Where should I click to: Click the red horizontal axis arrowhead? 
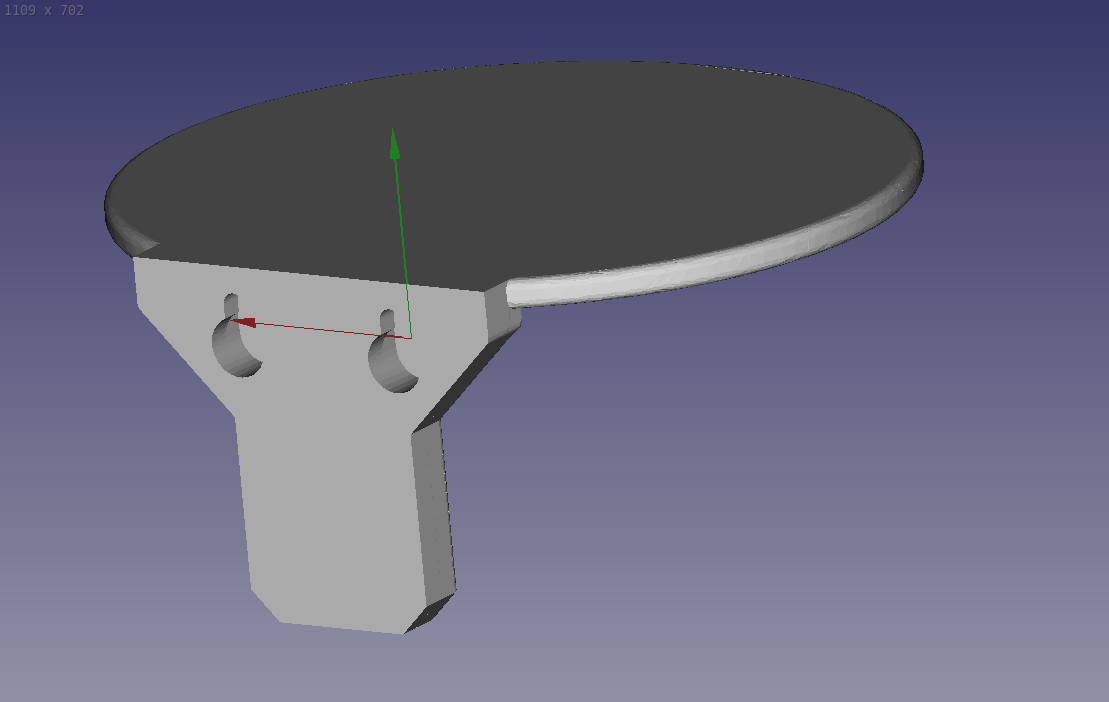243,322
